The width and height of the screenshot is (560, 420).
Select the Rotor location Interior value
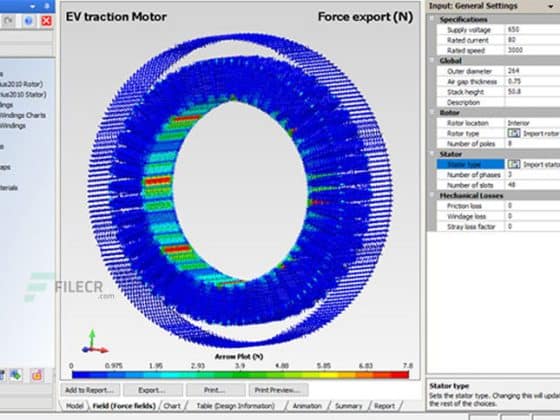[x=532, y=123]
